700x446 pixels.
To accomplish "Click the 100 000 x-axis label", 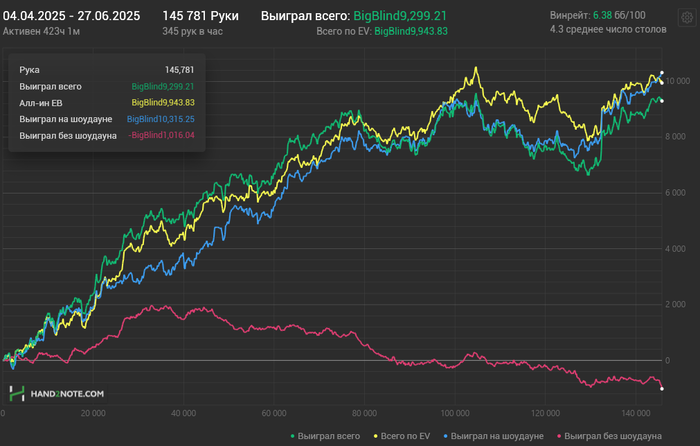I will tap(455, 413).
